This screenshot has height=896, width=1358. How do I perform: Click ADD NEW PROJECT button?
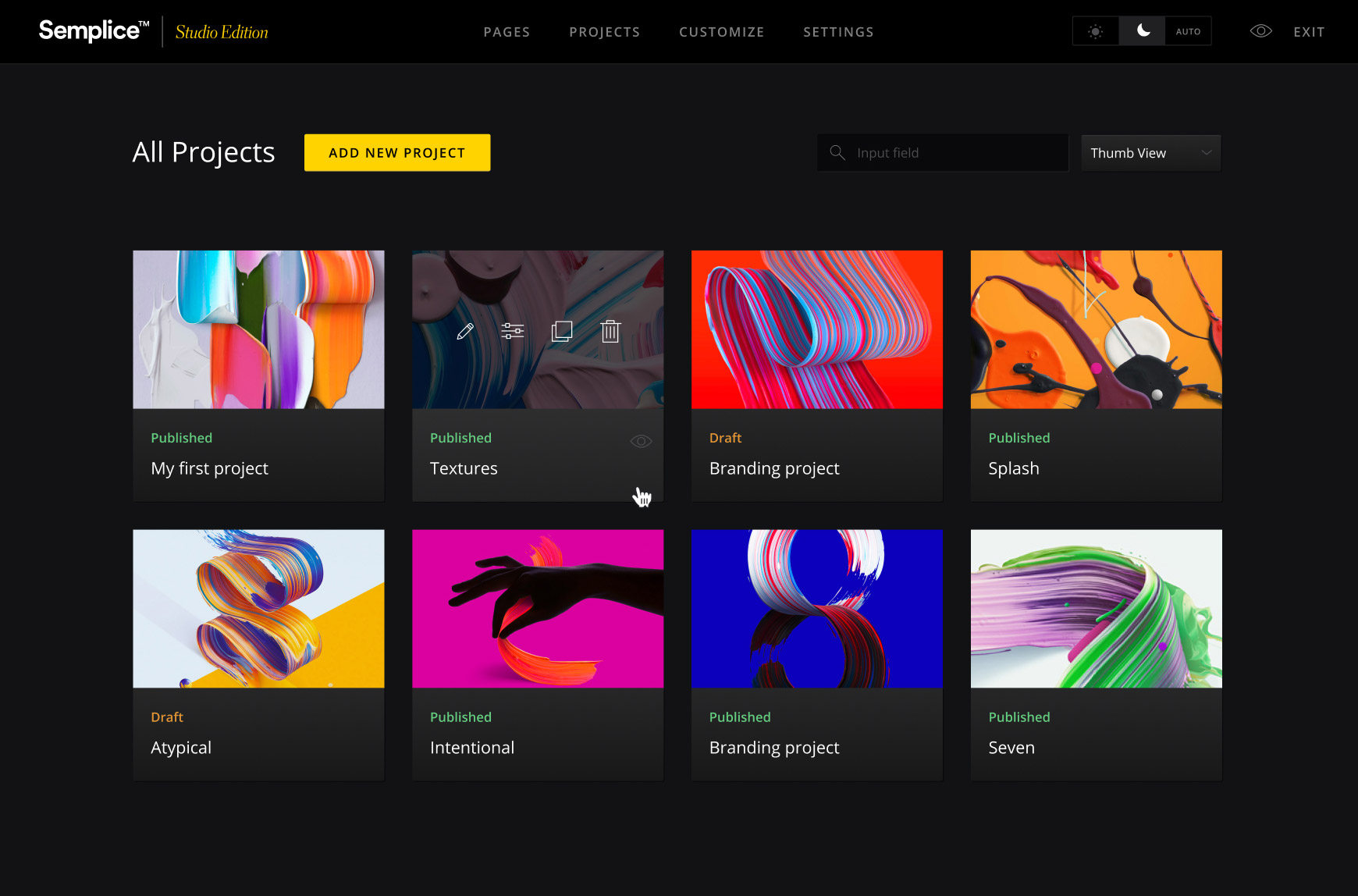click(x=397, y=152)
